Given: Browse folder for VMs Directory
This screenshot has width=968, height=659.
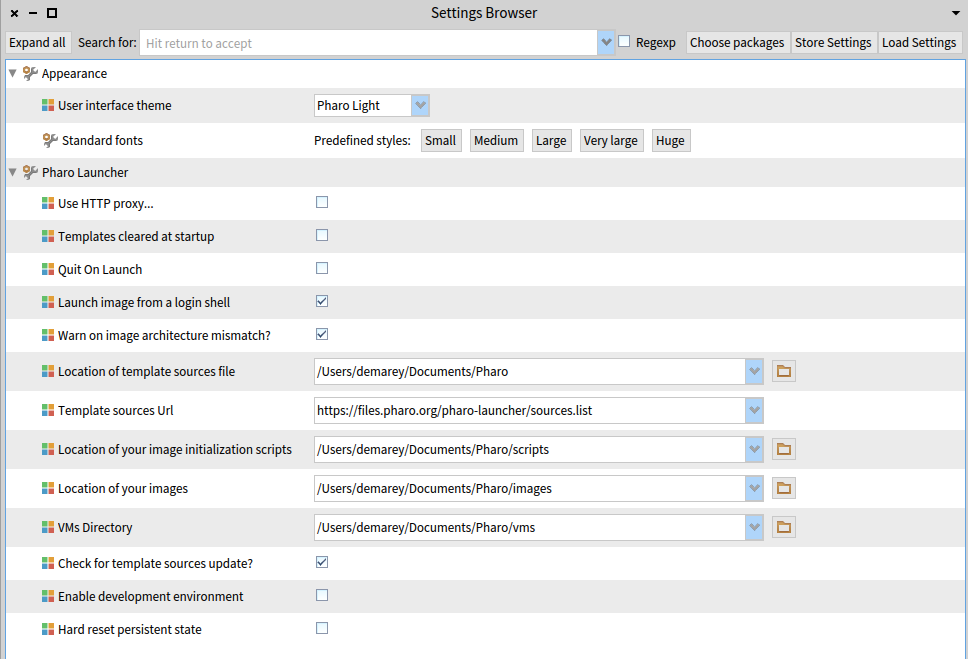Looking at the screenshot, I should (783, 527).
